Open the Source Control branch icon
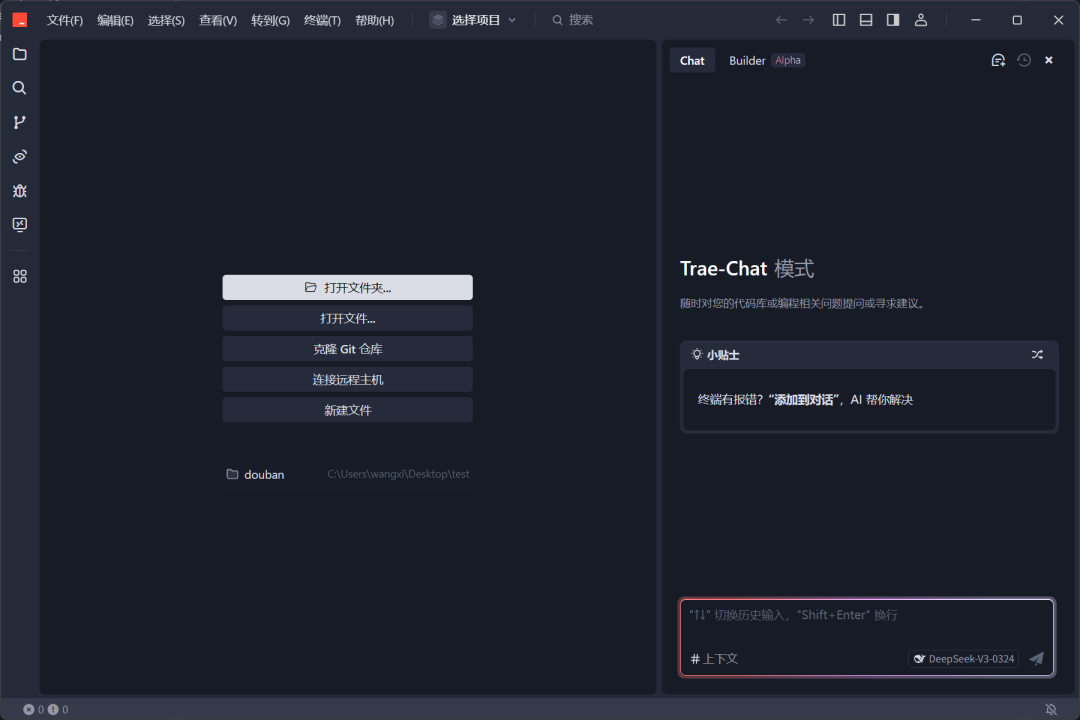 [20, 122]
